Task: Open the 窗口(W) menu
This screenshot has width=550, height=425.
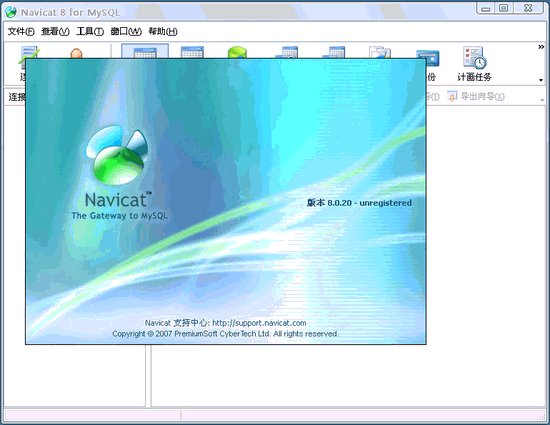Action: pos(126,32)
